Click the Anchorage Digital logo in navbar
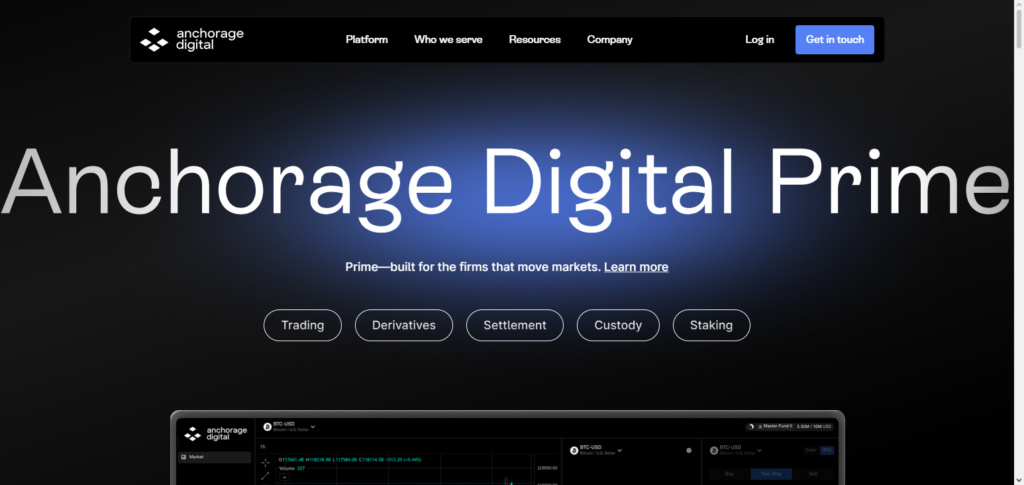The width and height of the screenshot is (1024, 485). click(191, 39)
